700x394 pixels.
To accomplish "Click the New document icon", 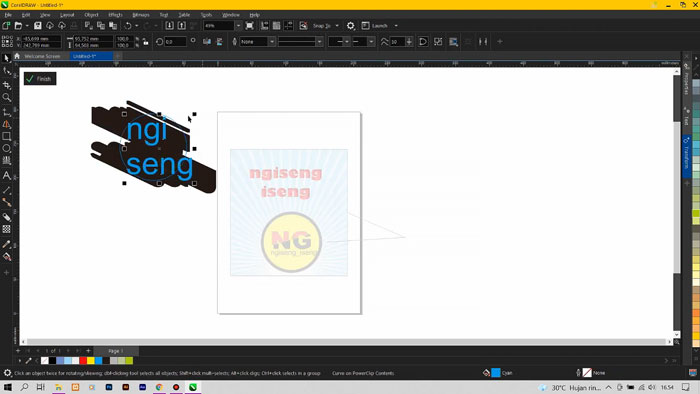I will click(x=6, y=26).
